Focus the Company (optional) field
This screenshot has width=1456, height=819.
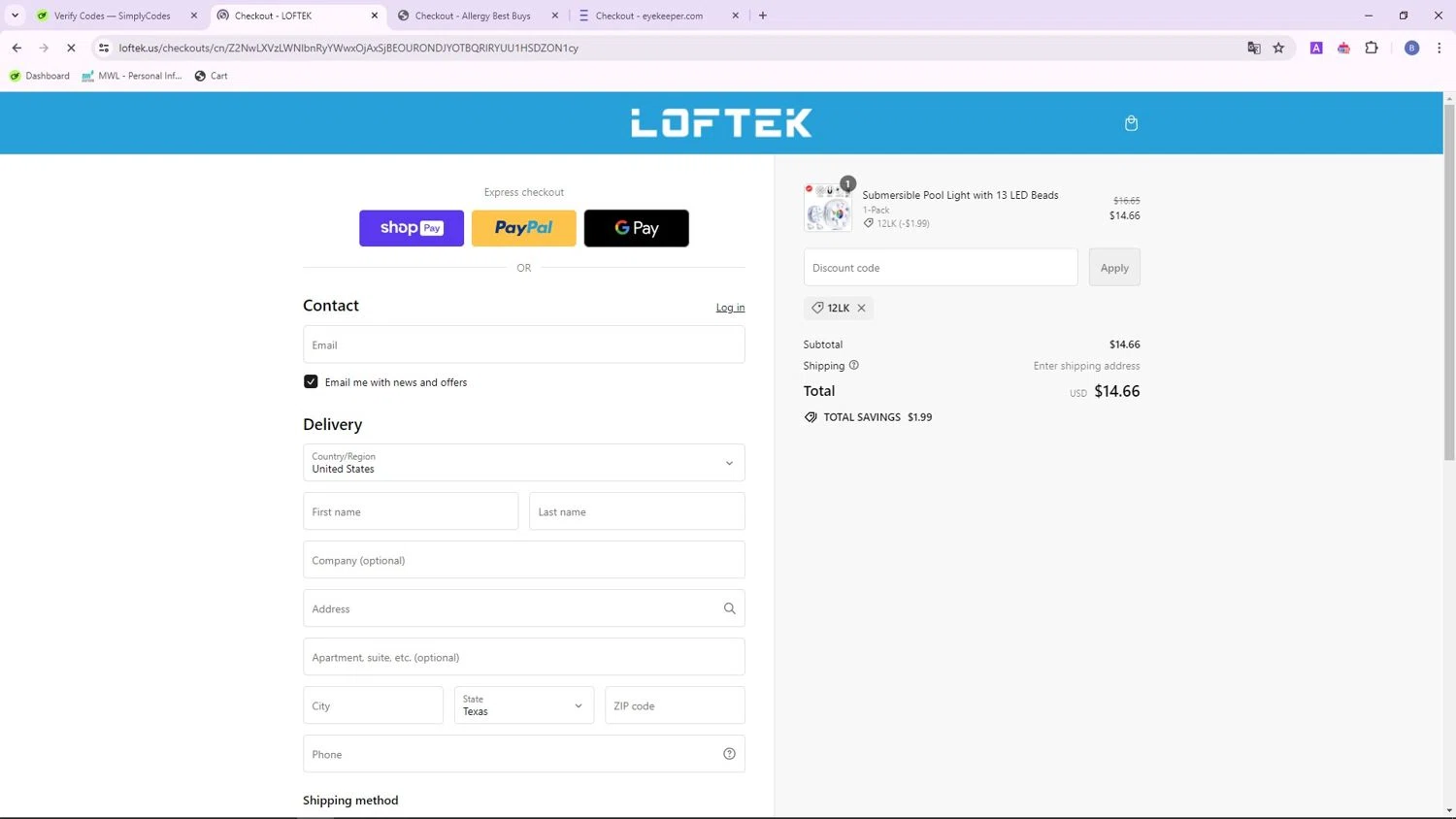point(524,560)
